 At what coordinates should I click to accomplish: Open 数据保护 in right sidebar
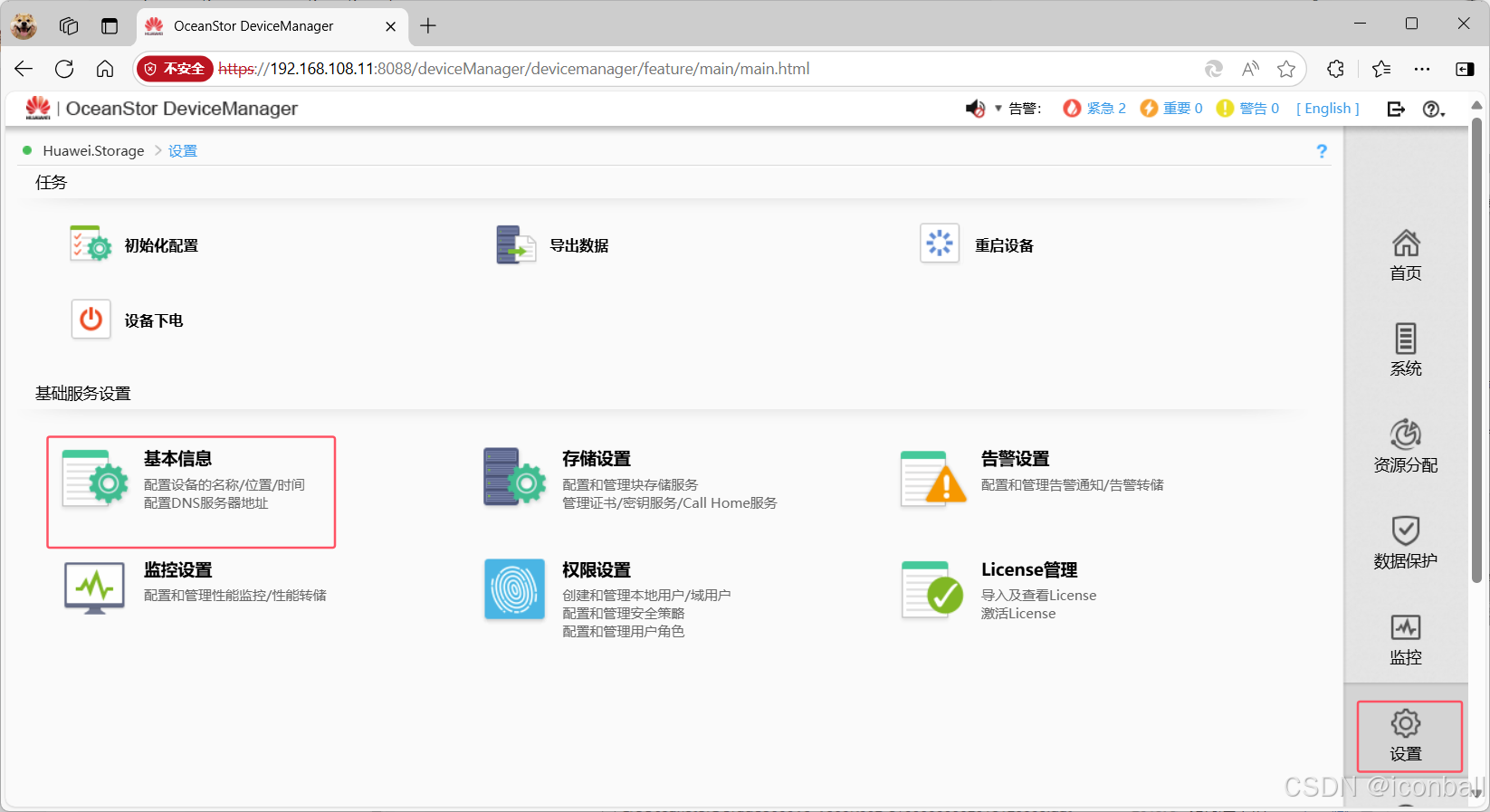[x=1406, y=542]
